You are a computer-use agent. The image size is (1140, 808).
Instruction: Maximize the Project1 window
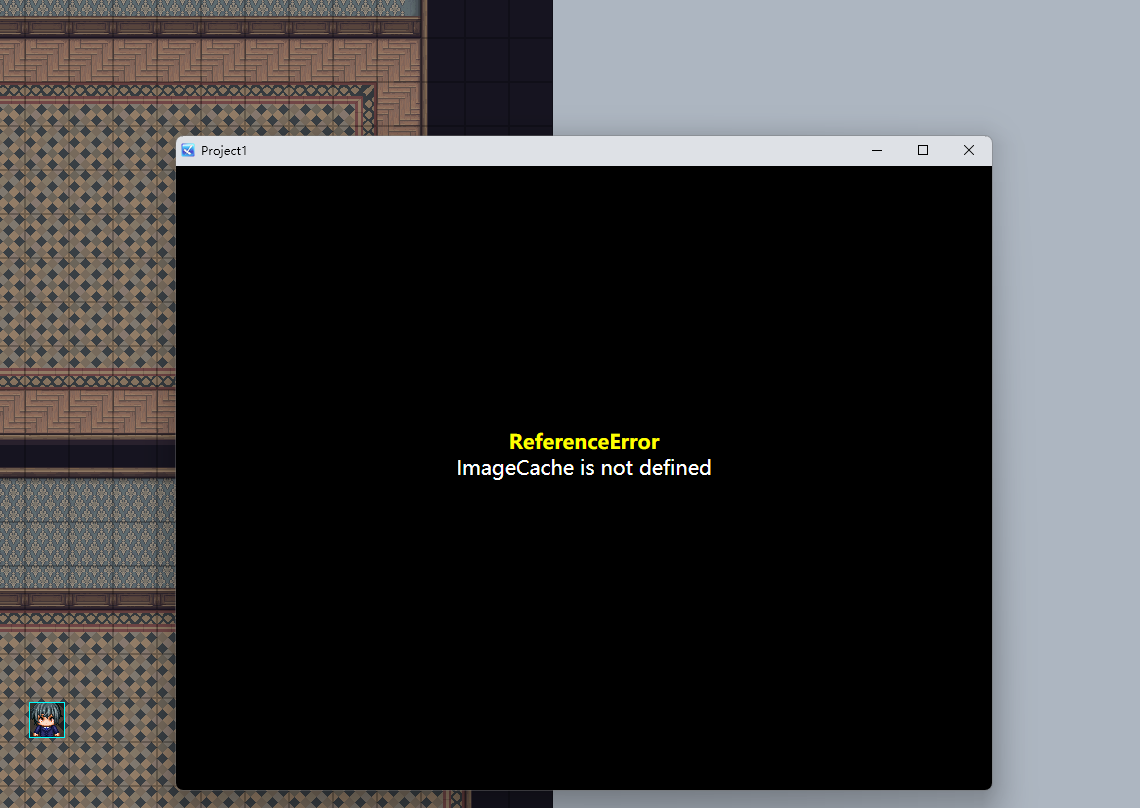point(923,151)
